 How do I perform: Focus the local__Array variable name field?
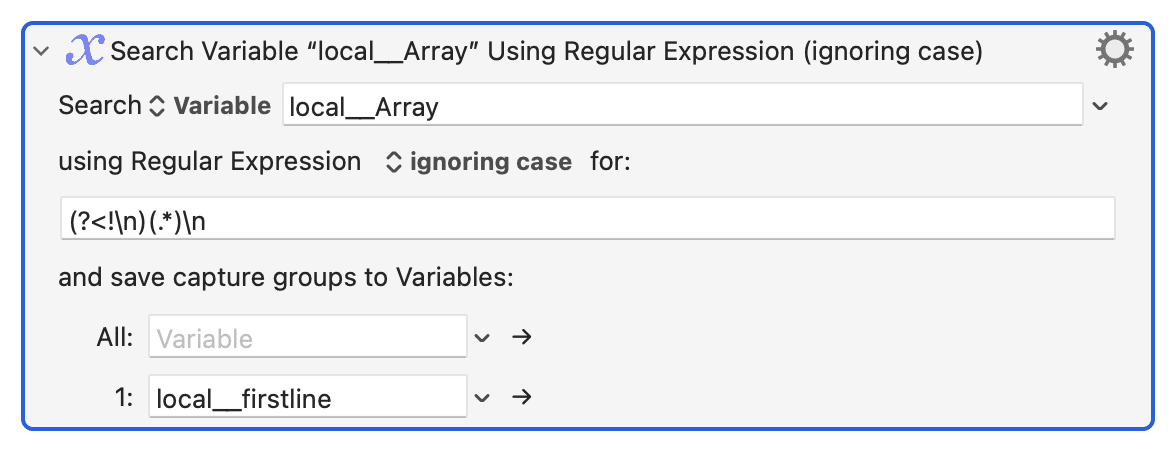(x=682, y=106)
